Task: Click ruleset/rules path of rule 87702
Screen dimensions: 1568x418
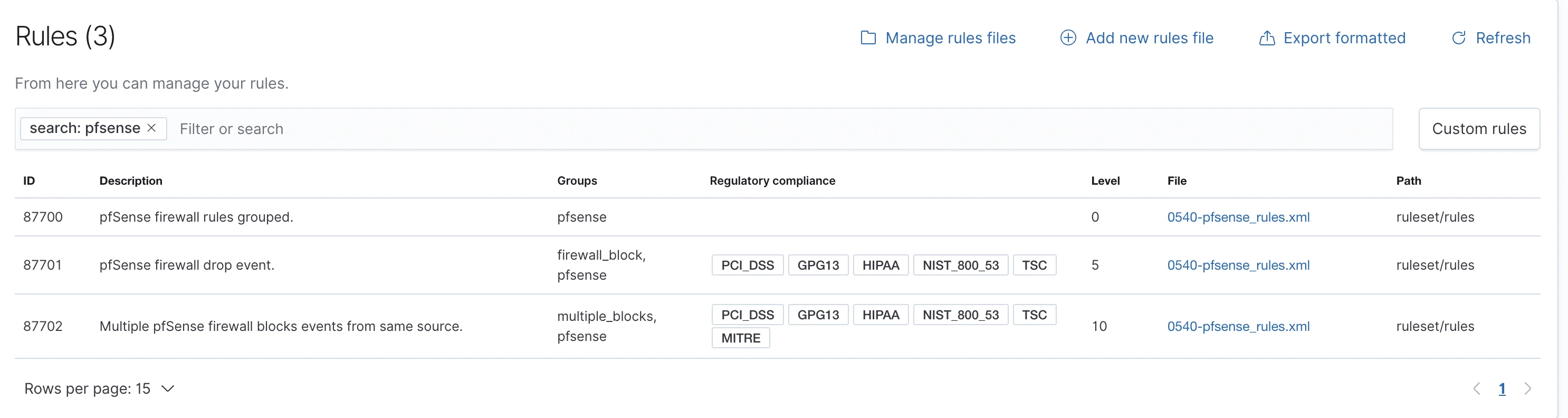Action: pos(1435,326)
